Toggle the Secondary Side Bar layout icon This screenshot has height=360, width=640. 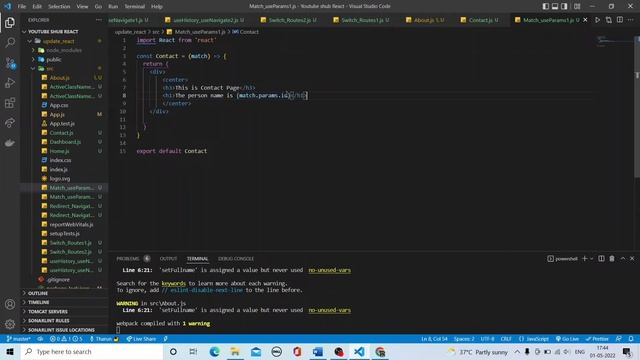click(564, 6)
